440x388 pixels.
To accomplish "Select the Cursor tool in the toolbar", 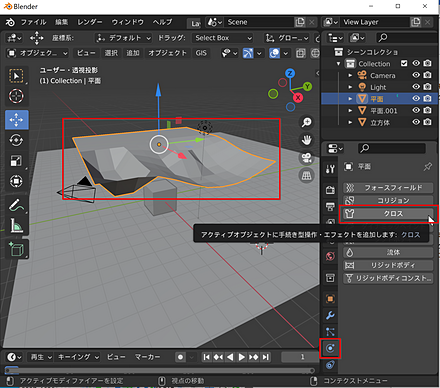I will (16, 96).
